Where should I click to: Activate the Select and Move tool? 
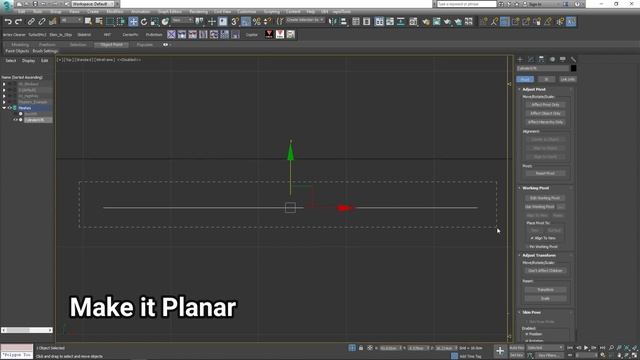[133, 22]
